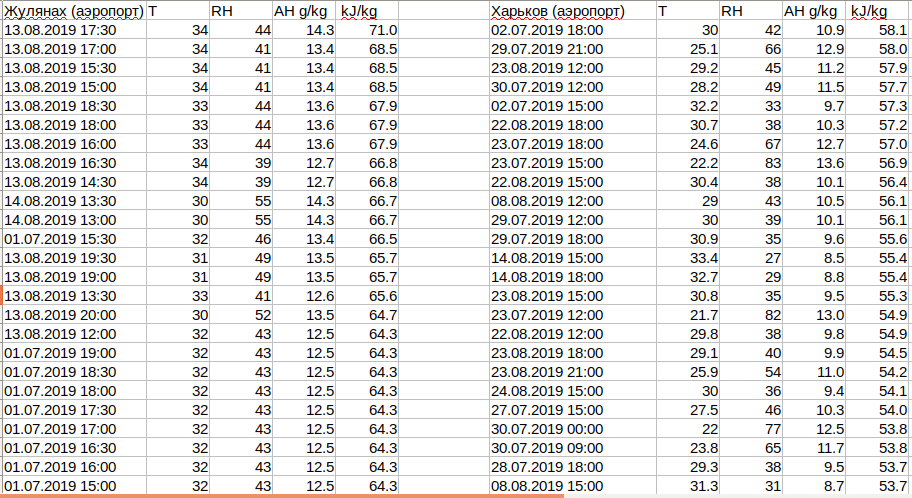
Task: Click Kharkiv date cell '23.07.2019 18:00'
Action: (573, 144)
